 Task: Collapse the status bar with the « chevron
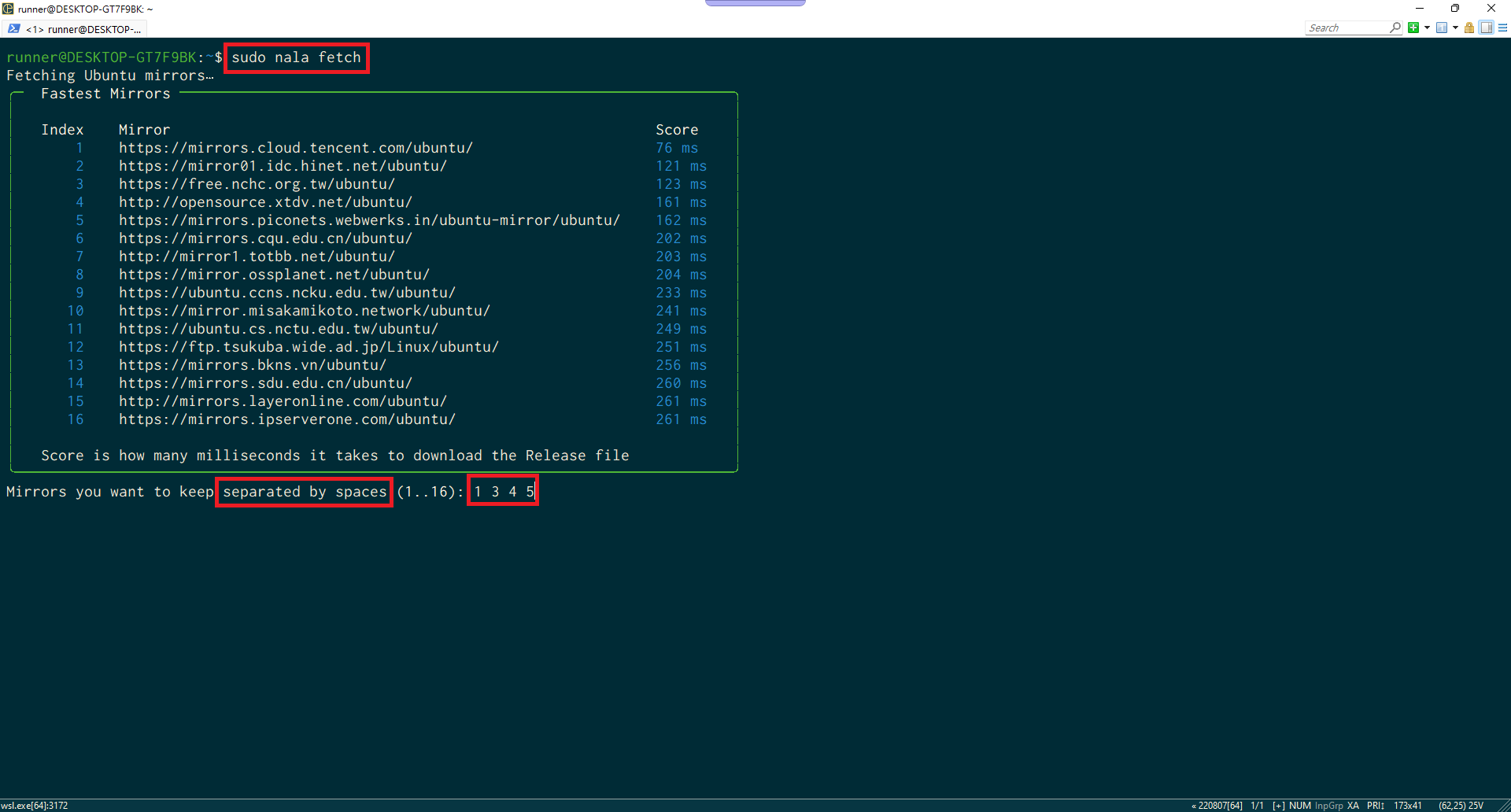tap(1194, 805)
